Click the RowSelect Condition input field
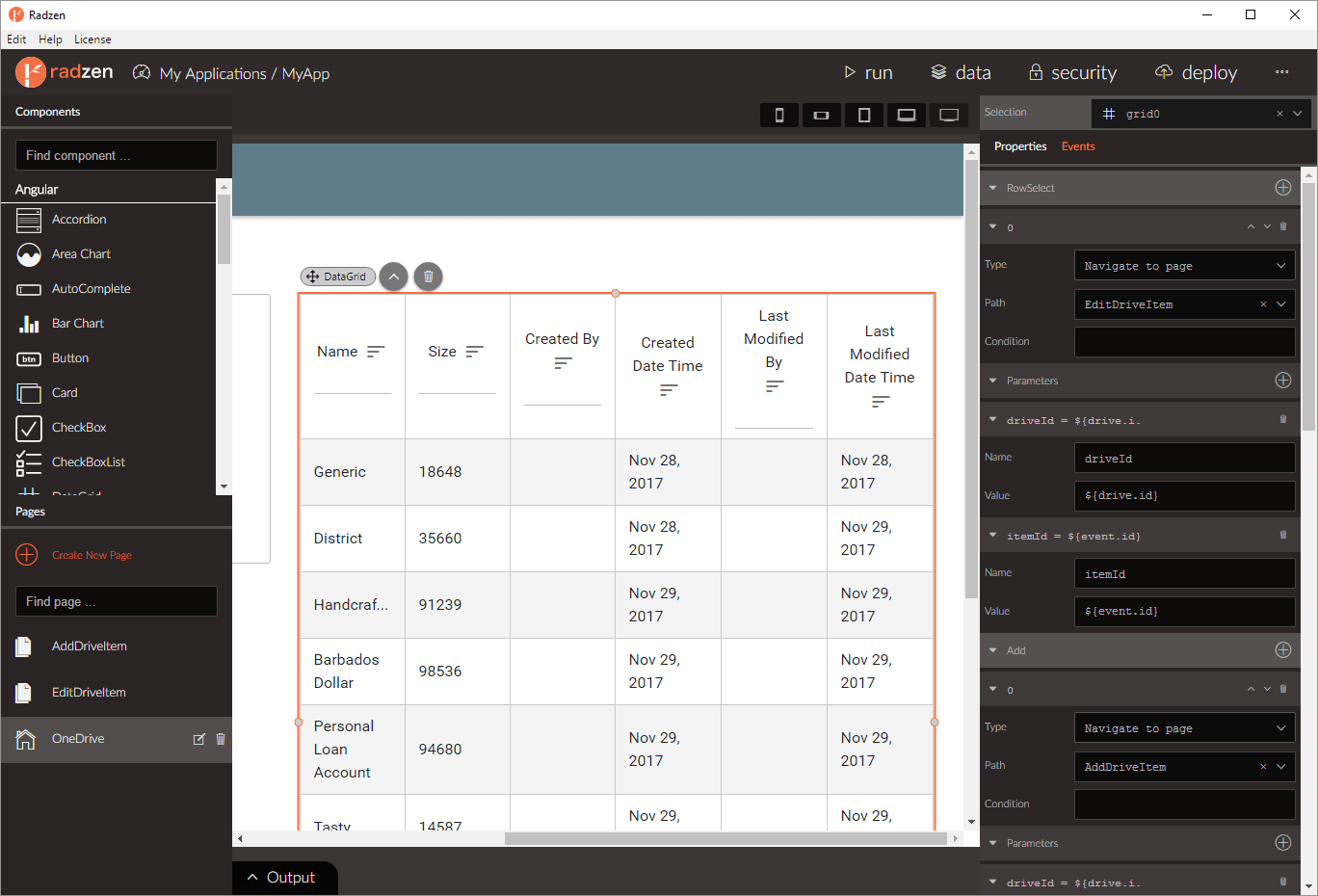 1184,342
